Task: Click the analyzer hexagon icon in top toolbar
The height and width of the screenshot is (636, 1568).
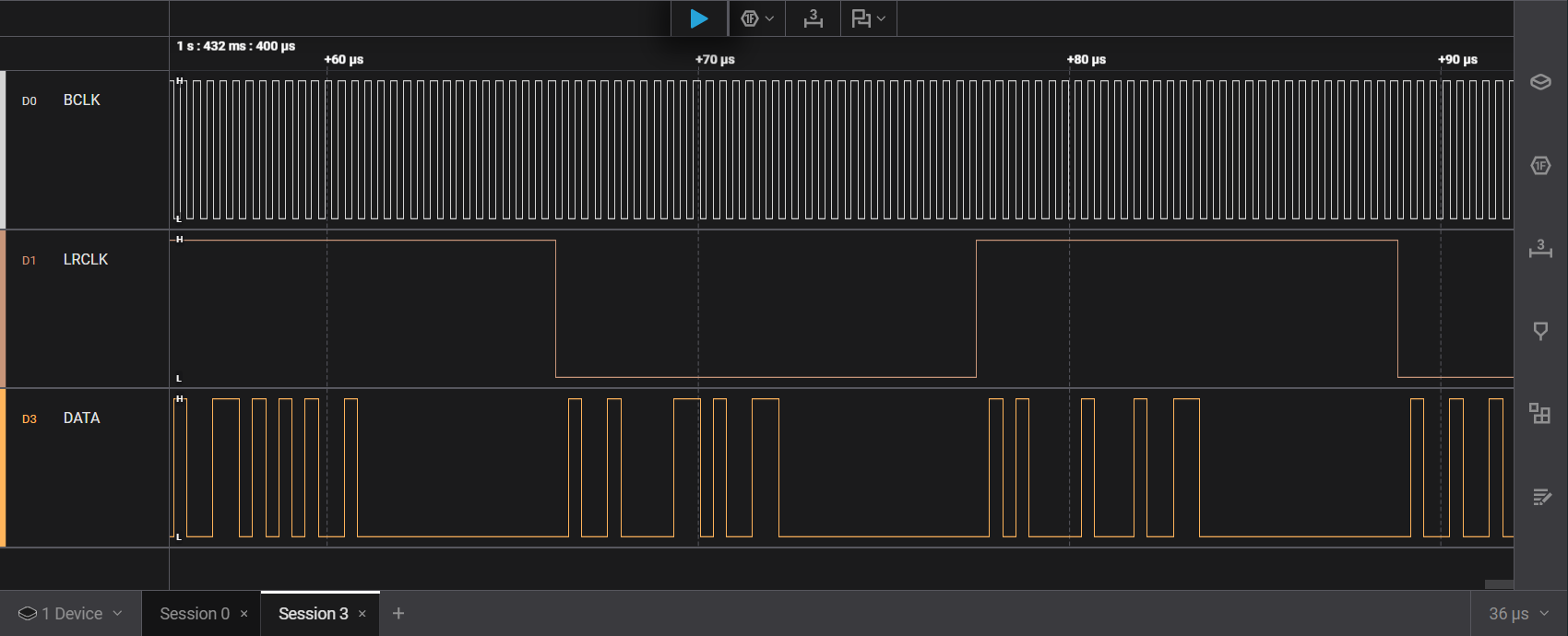Action: 749,18
